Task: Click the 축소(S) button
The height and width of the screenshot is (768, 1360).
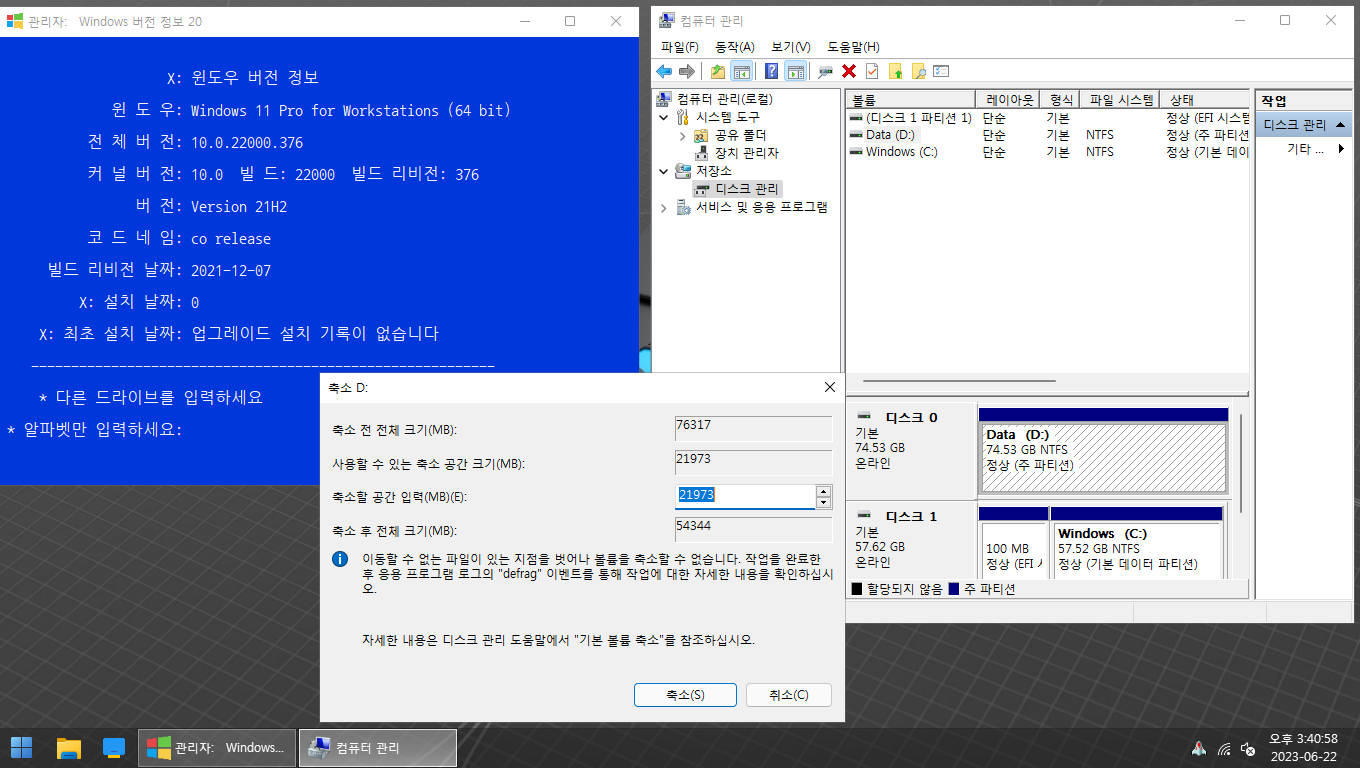Action: [685, 695]
